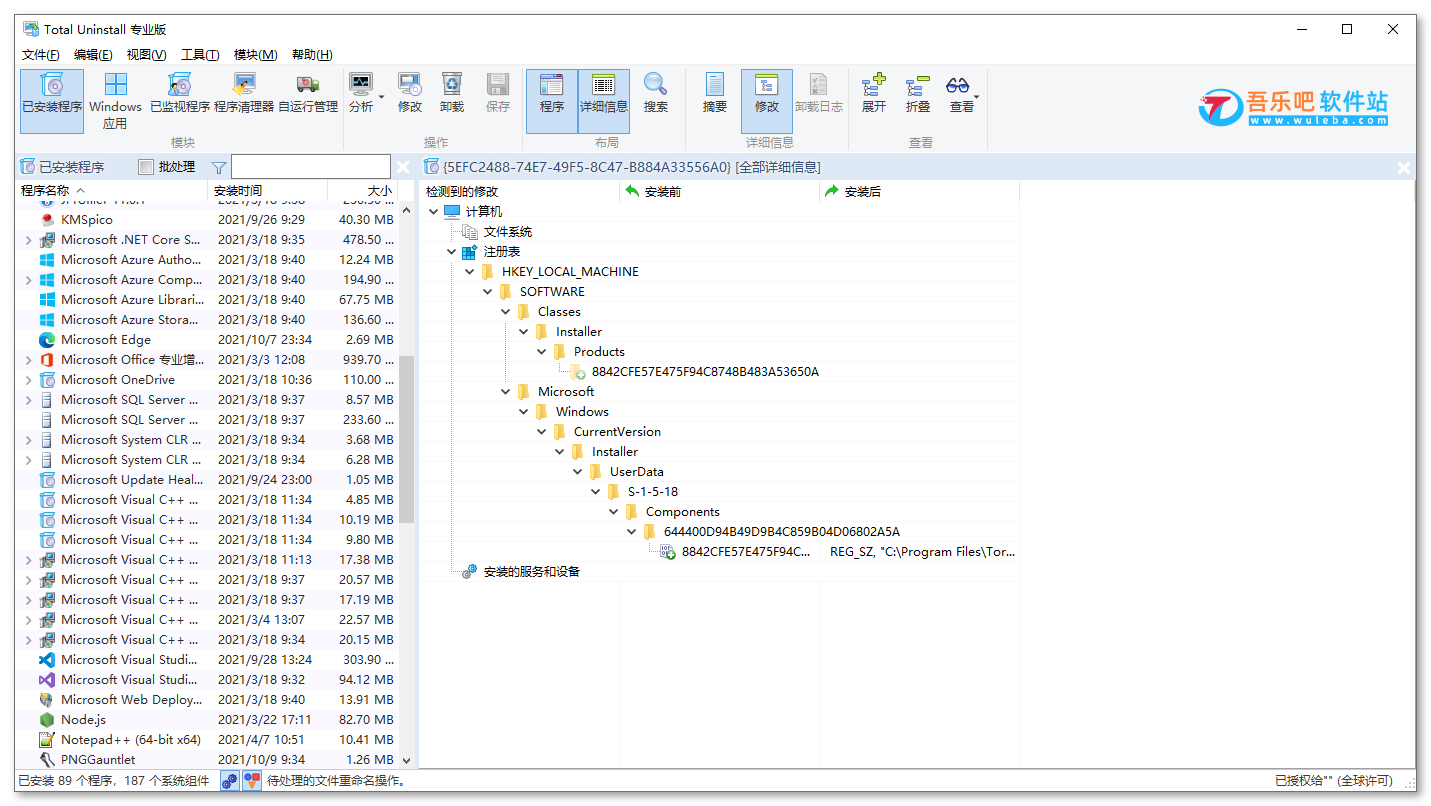
Task: Click the program list scrollbar up arrow
Action: point(406,211)
